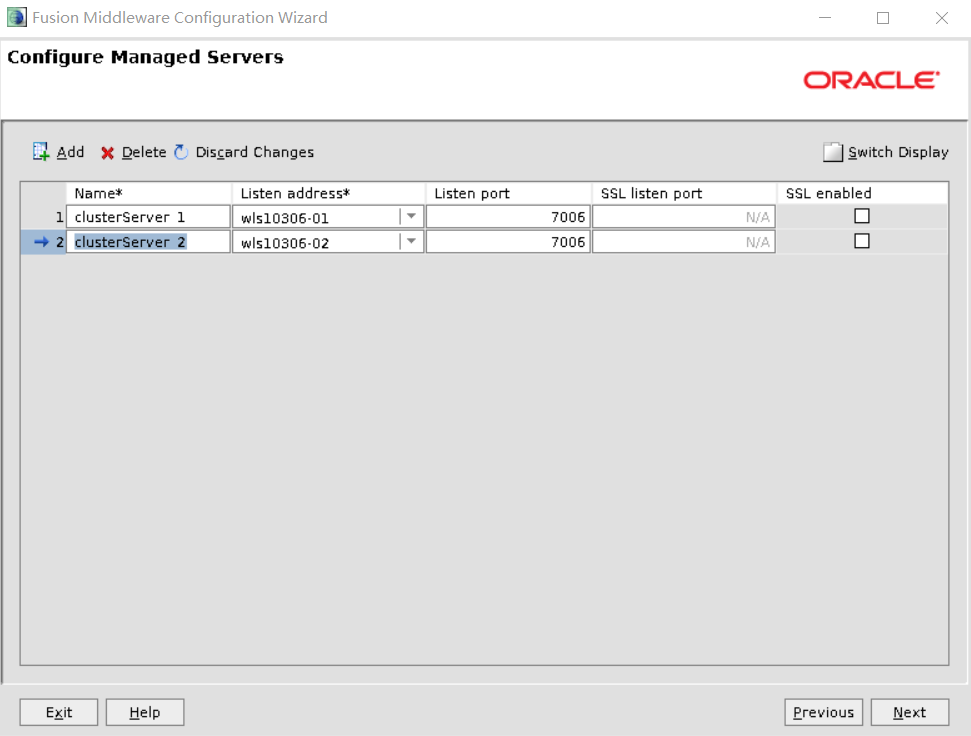Open the listen address dropdown for clusterServer 2
The image size is (971, 736).
[411, 240]
